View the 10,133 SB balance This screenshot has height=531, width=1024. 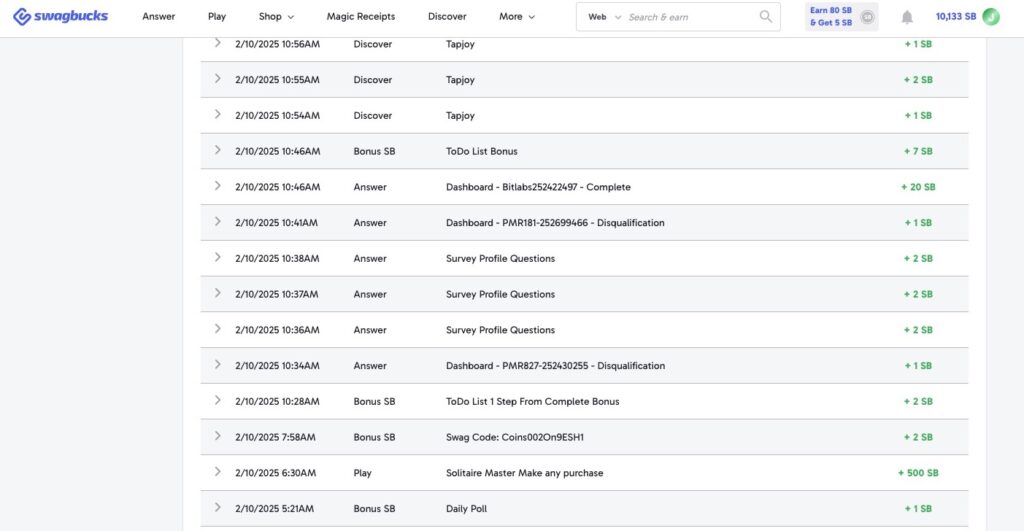pos(955,17)
